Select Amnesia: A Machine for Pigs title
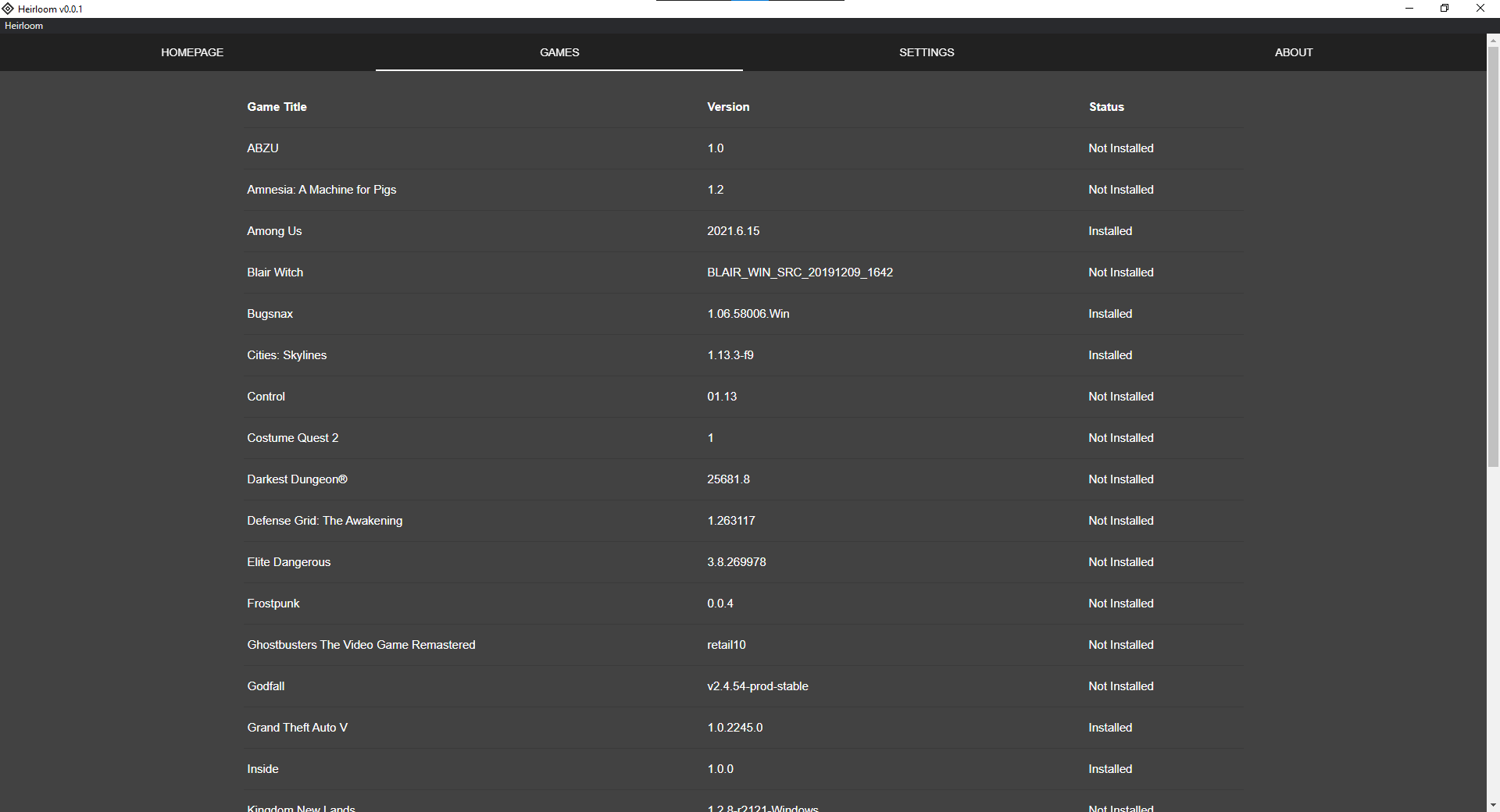Viewport: 1500px width, 812px height. (322, 190)
